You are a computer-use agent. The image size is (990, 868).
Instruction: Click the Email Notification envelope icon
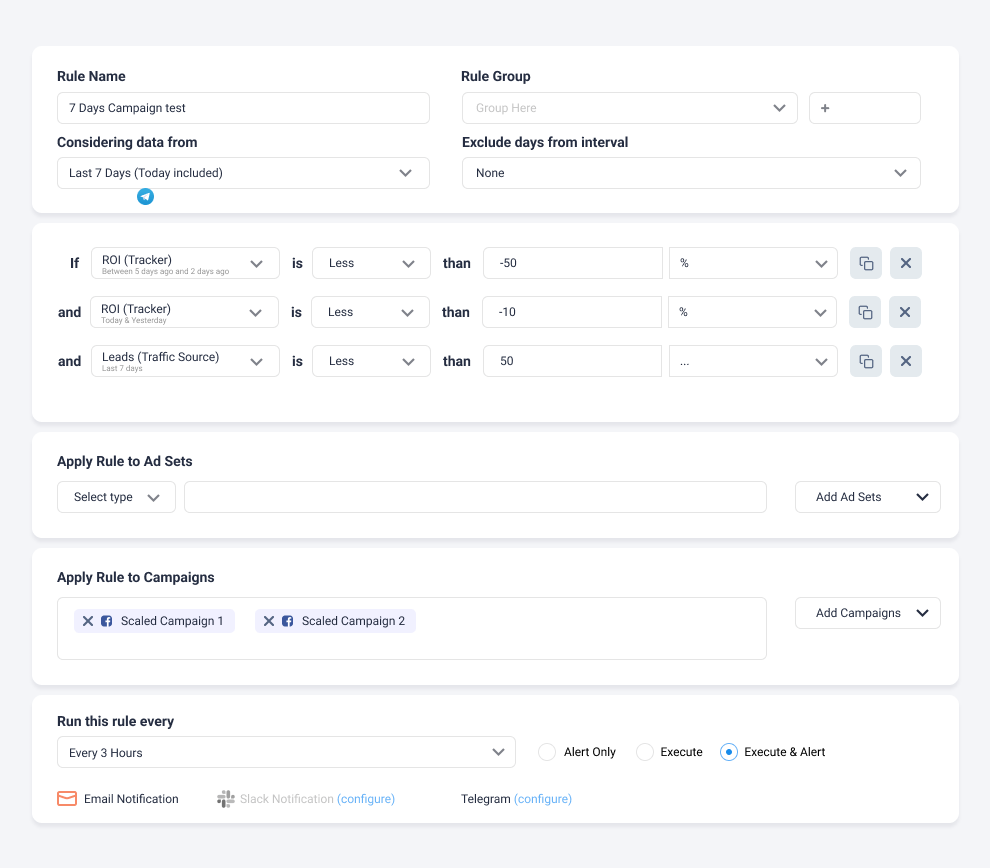click(67, 799)
